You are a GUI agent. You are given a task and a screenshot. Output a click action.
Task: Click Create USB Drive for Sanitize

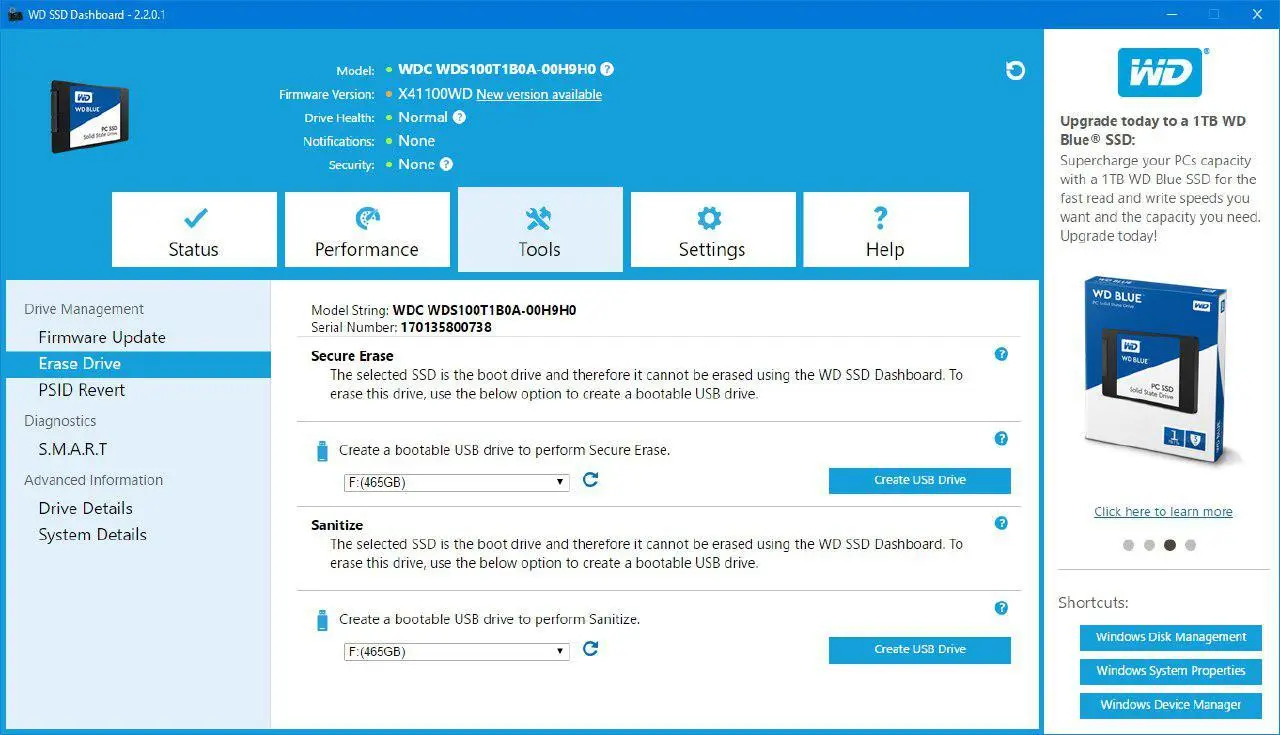920,650
